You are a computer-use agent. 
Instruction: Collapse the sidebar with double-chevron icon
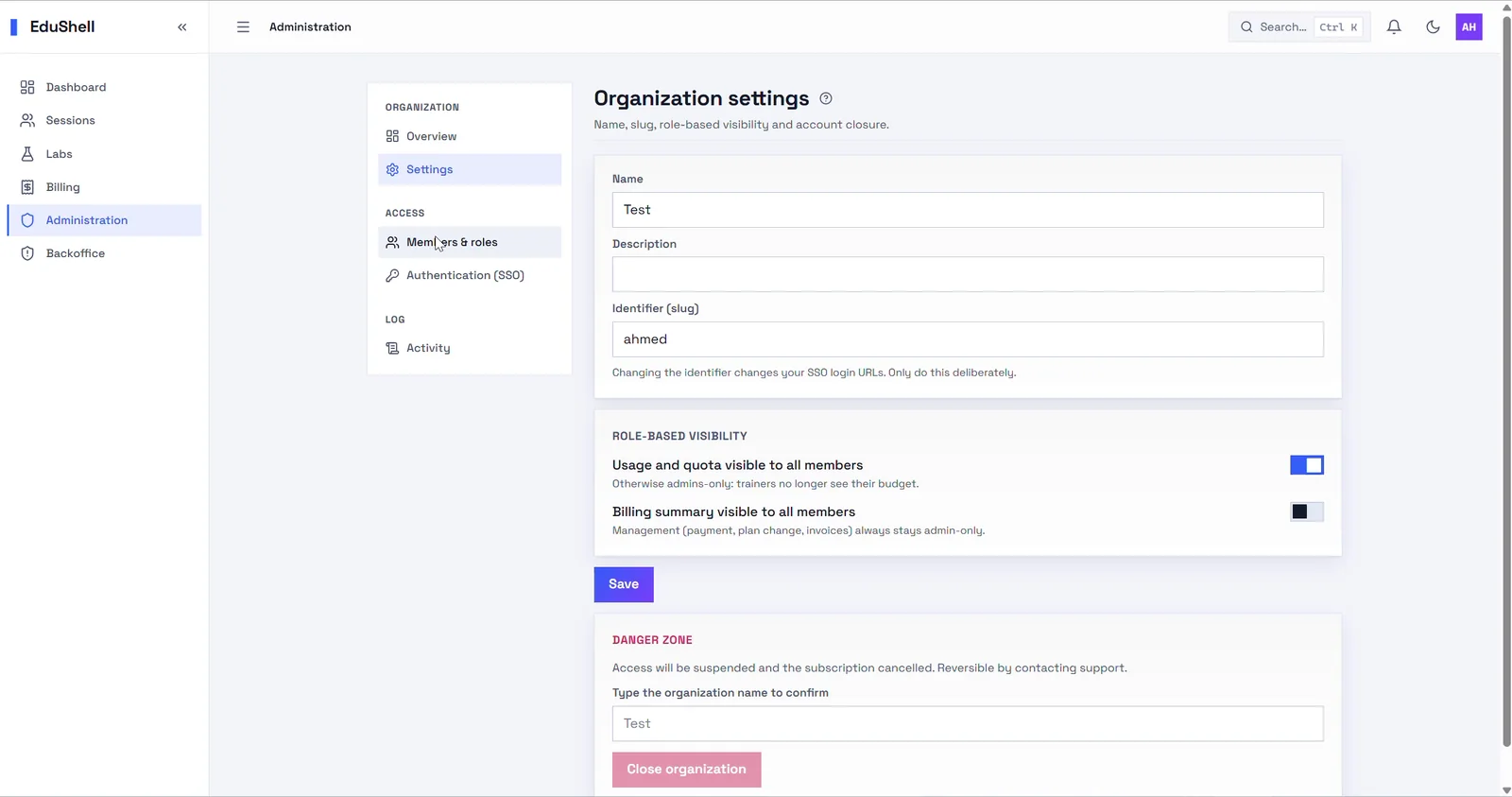pos(182,27)
